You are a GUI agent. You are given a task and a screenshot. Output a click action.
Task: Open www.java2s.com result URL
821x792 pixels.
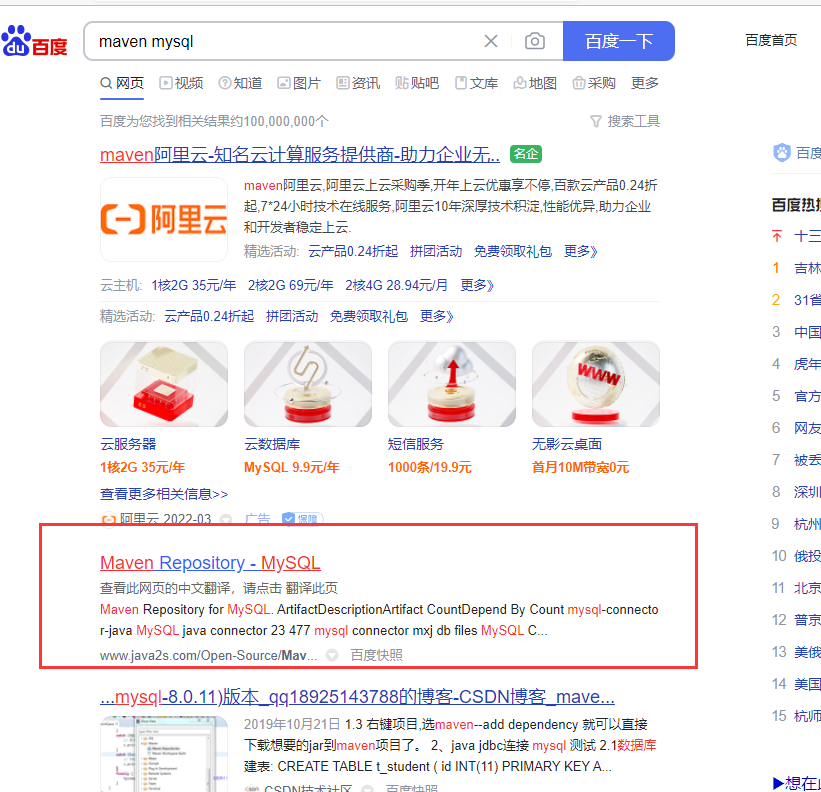[x=208, y=655]
